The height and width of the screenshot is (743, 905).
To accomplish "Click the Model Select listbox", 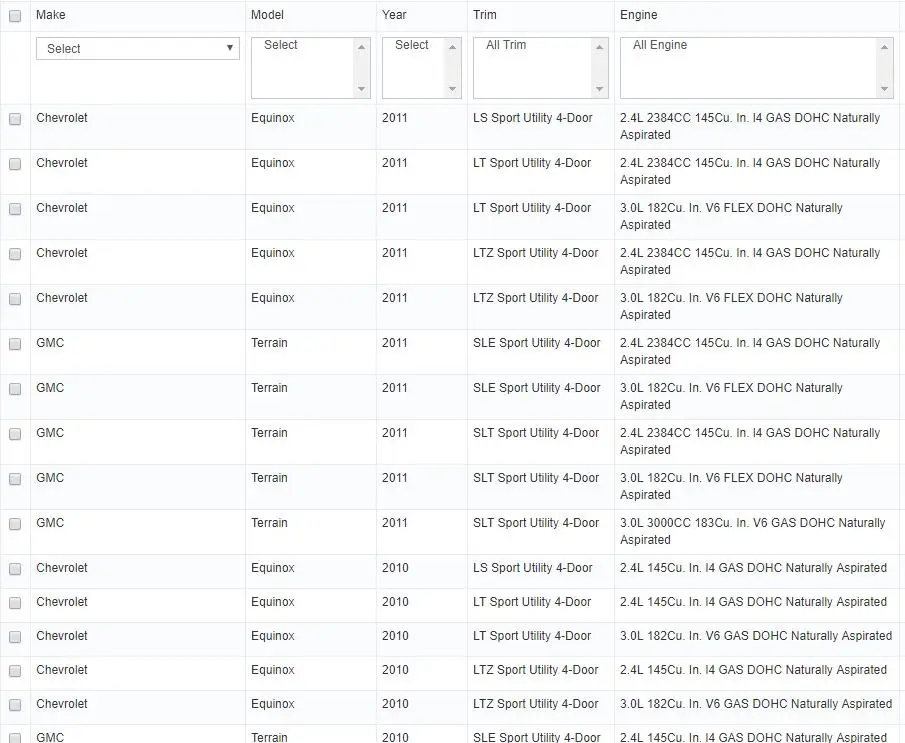I will [311, 68].
